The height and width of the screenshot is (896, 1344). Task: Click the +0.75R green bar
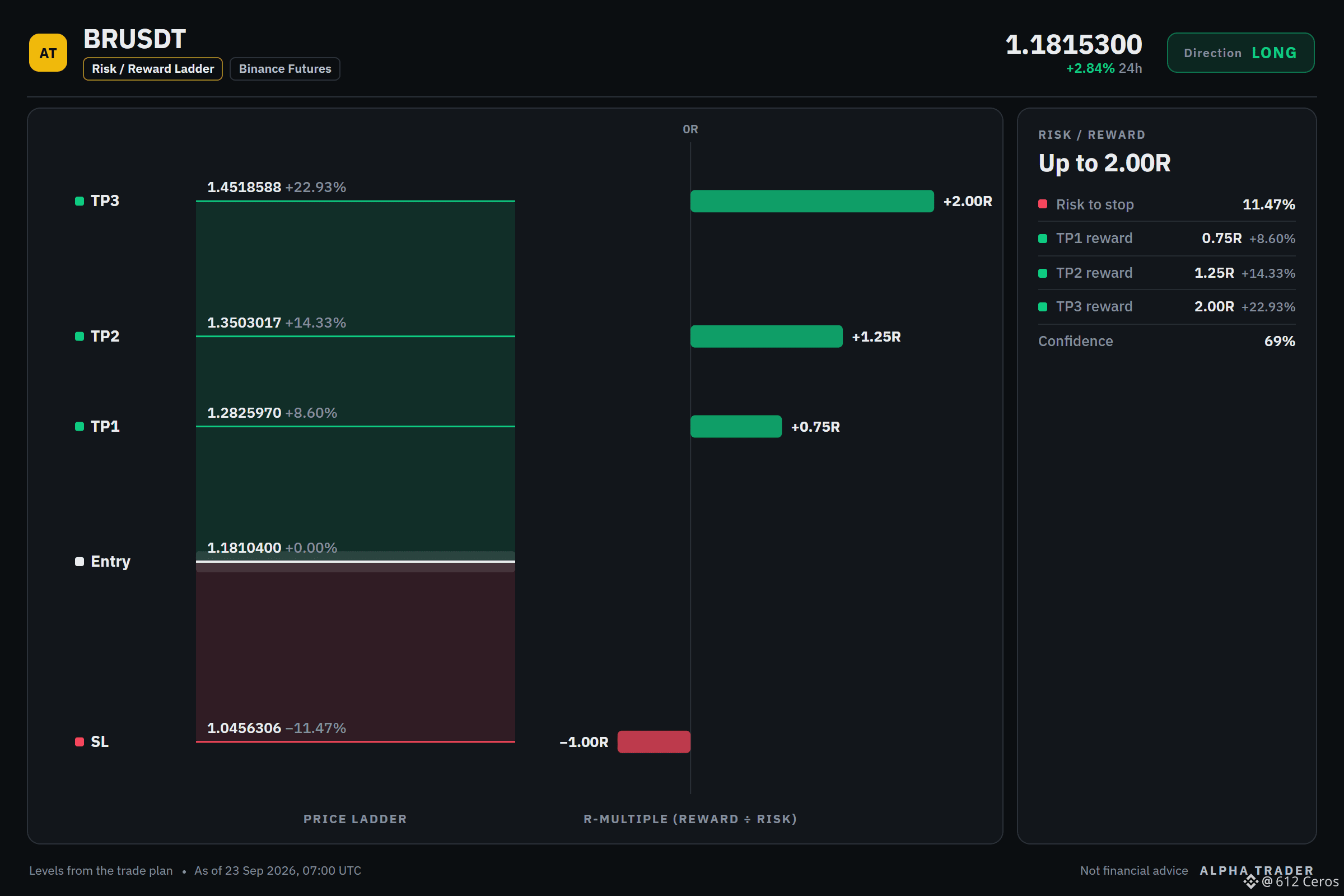tap(736, 426)
